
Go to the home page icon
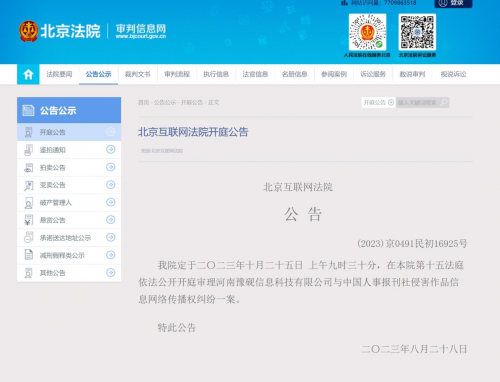coord(28,74)
